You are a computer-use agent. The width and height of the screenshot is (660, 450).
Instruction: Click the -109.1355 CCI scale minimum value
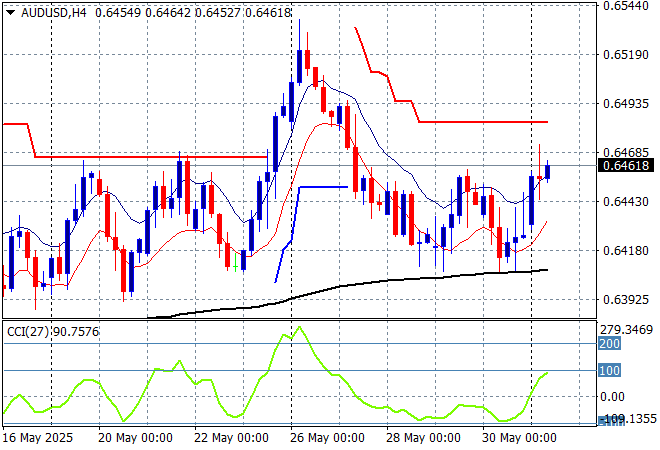(626, 420)
